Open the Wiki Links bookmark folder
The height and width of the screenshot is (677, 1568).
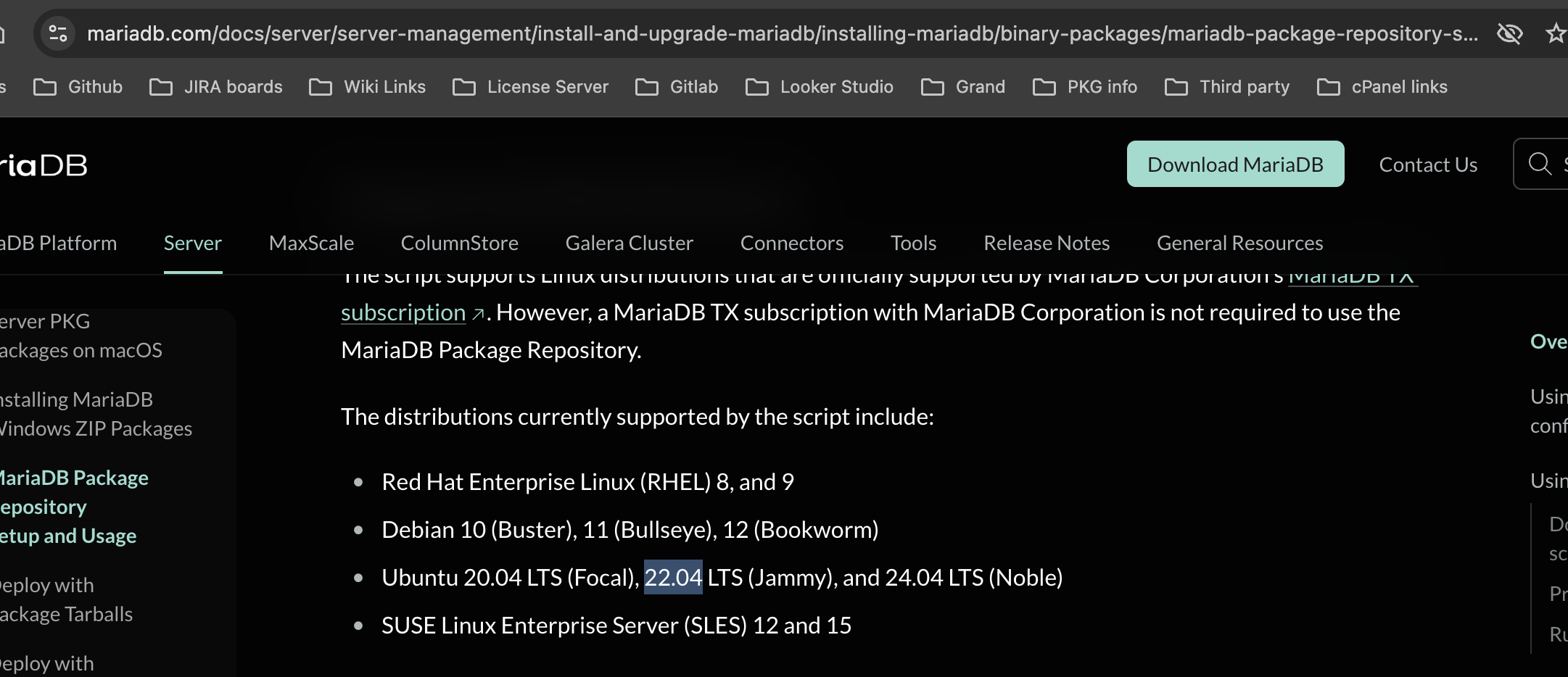click(367, 87)
